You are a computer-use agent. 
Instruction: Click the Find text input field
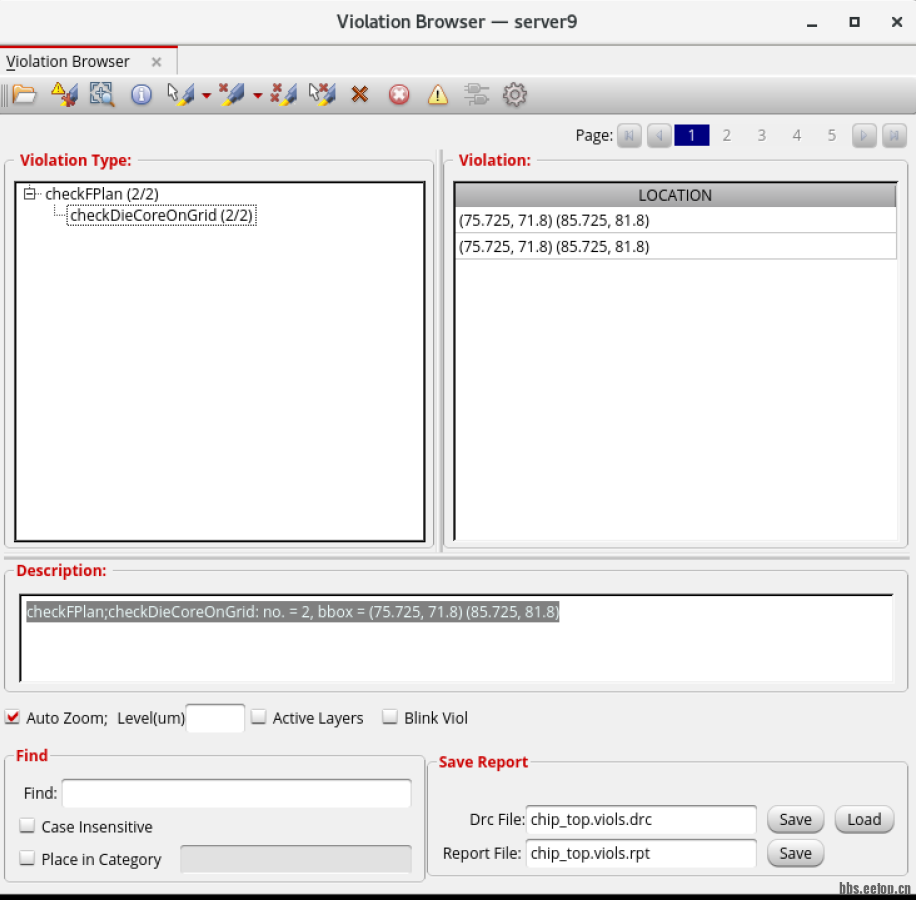pyautogui.click(x=236, y=793)
